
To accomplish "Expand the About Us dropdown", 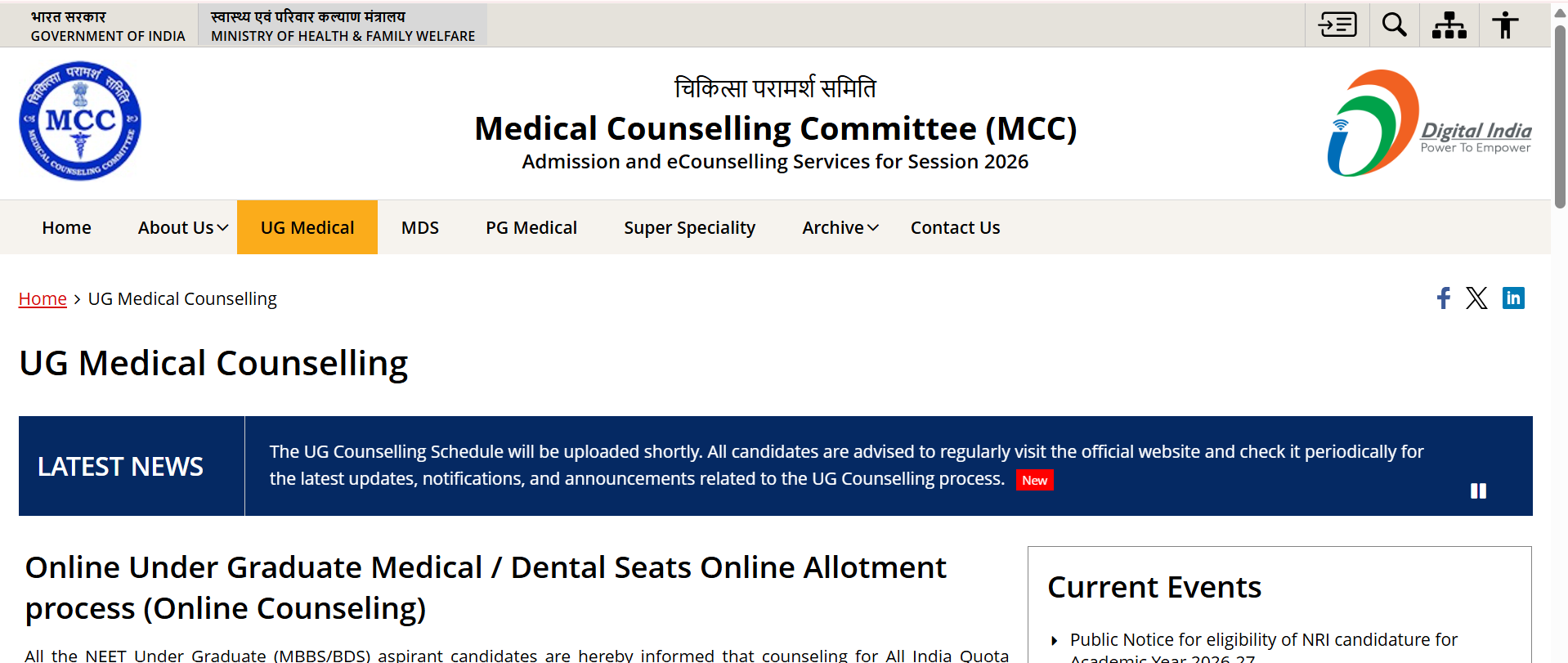I will [183, 227].
